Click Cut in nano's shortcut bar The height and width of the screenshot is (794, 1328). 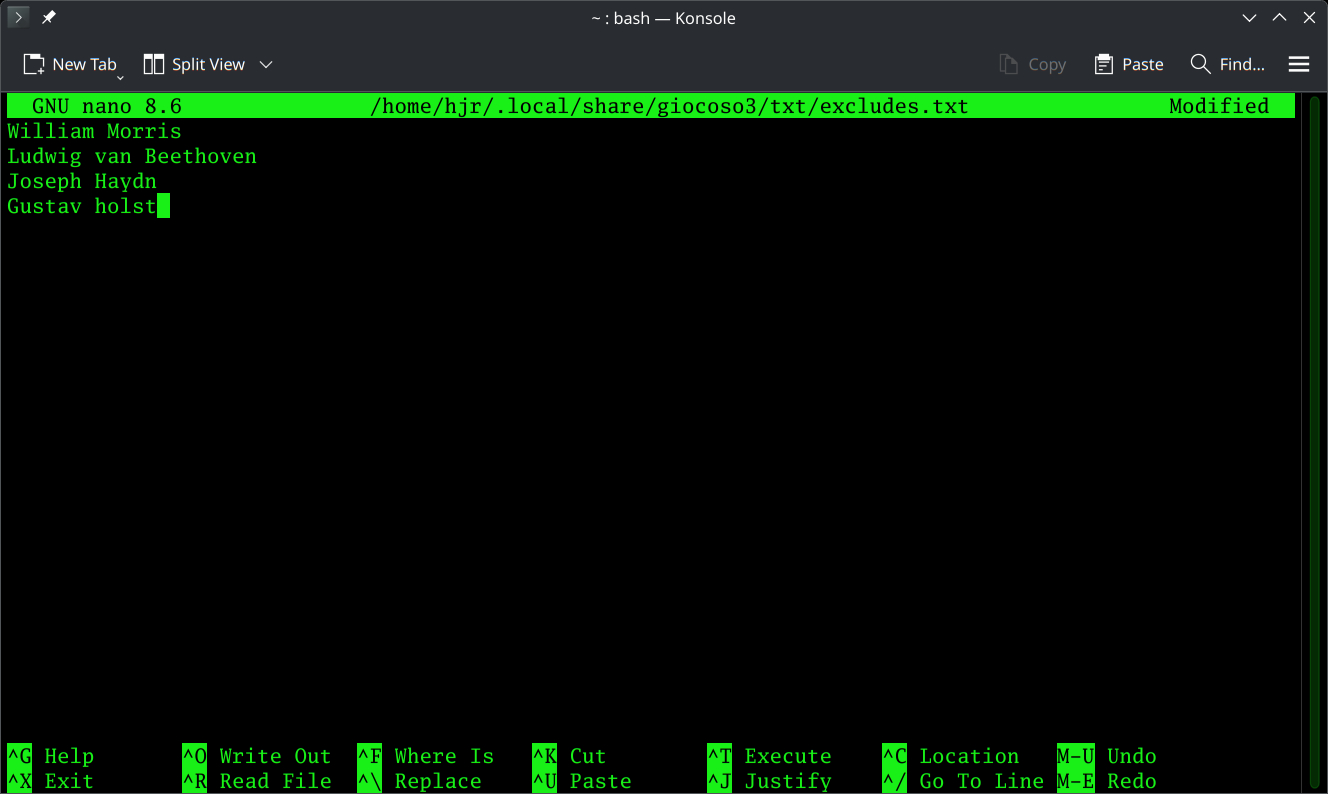coord(588,756)
